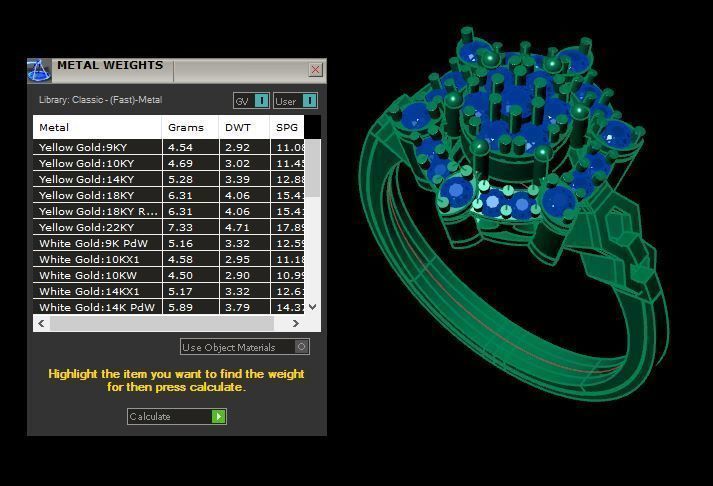Toggle the User library switch
This screenshot has height=486, width=713.
pyautogui.click(x=295, y=100)
